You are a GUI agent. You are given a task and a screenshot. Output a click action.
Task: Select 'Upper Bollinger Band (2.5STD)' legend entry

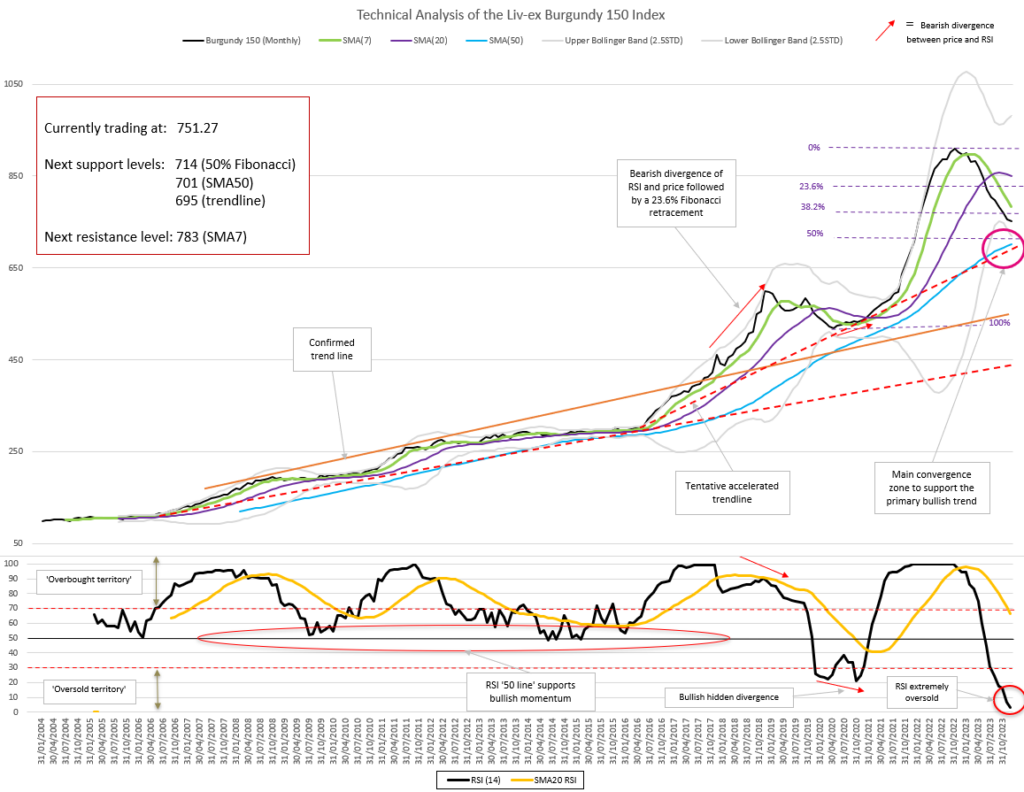(613, 40)
